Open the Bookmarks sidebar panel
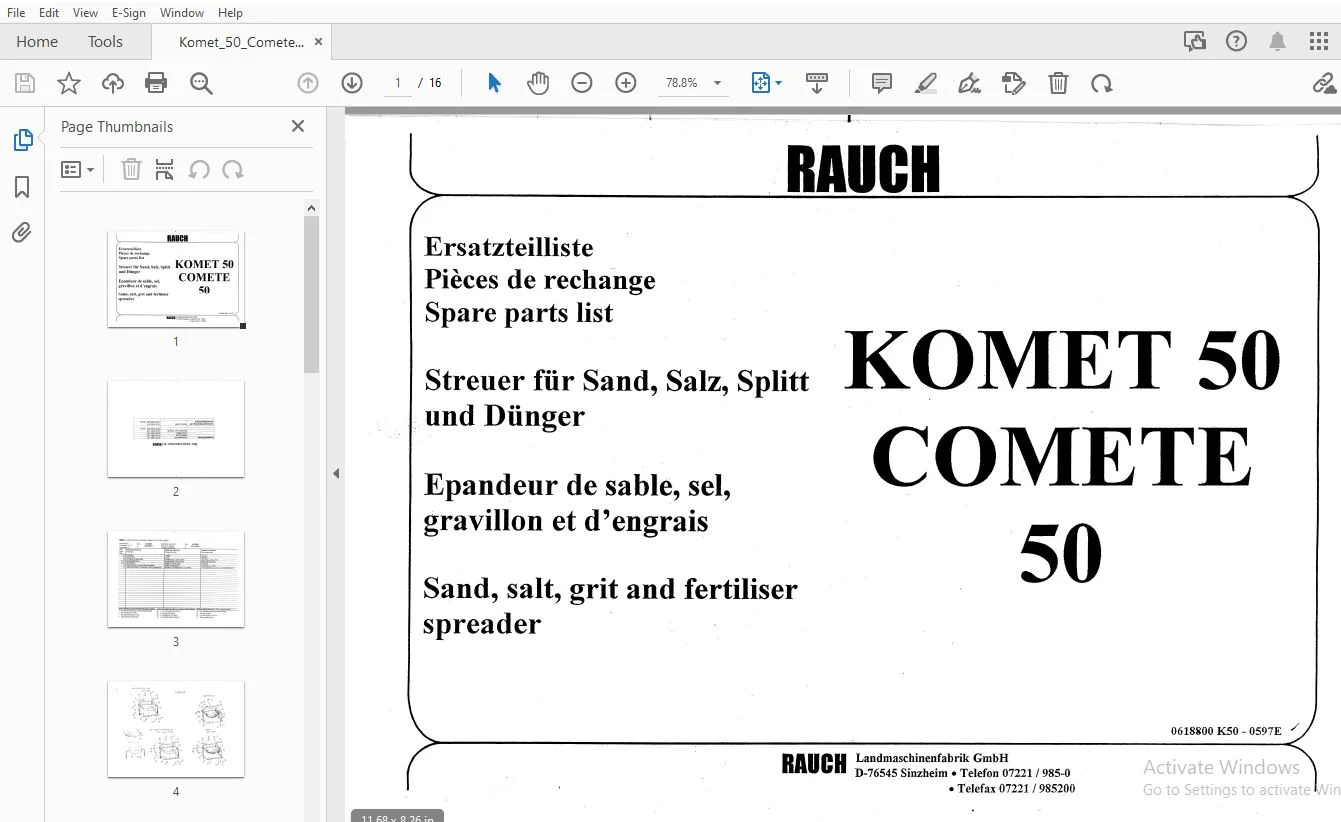Image resolution: width=1341 pixels, height=822 pixels. 22,187
